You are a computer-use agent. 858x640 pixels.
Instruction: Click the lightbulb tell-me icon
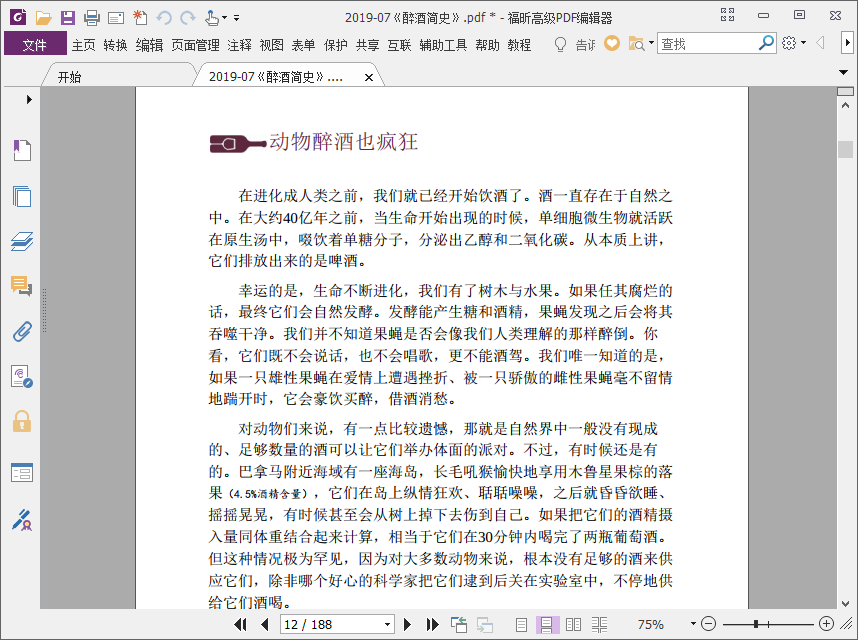point(560,44)
